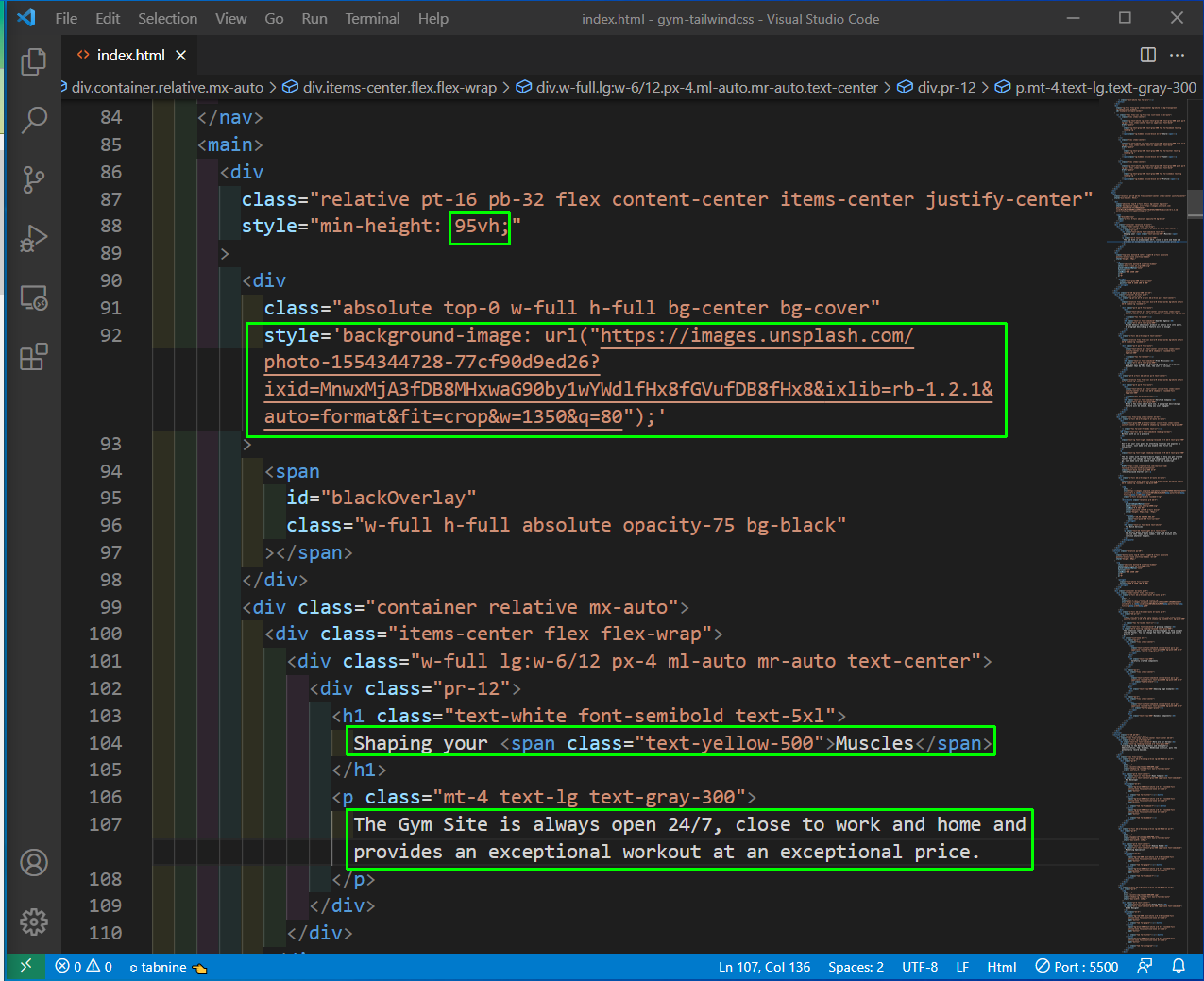Click the word Muscles on line 104
This screenshot has height=981, width=1204.
click(x=874, y=743)
